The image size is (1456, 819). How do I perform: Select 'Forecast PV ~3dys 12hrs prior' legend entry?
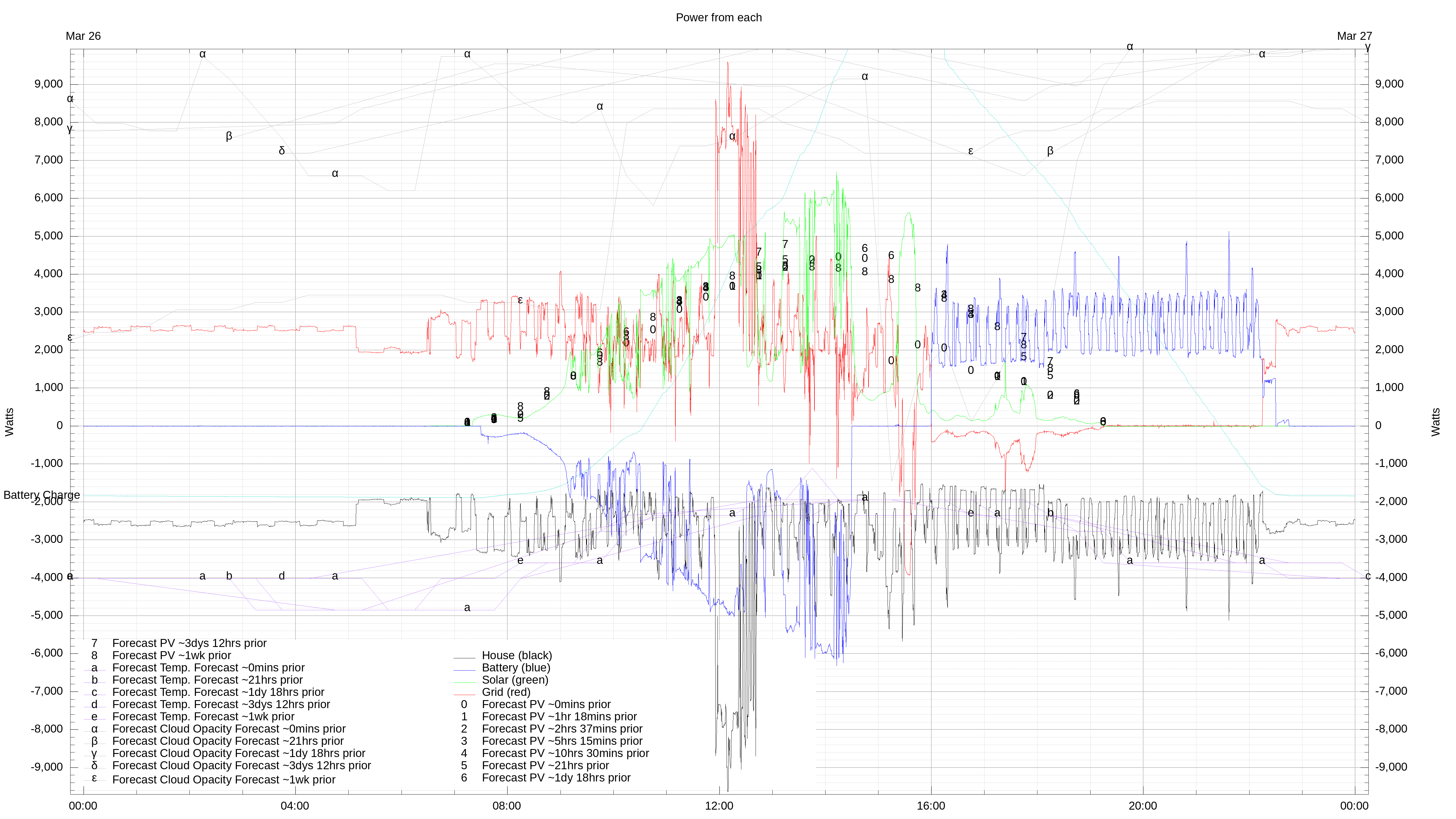click(189, 643)
